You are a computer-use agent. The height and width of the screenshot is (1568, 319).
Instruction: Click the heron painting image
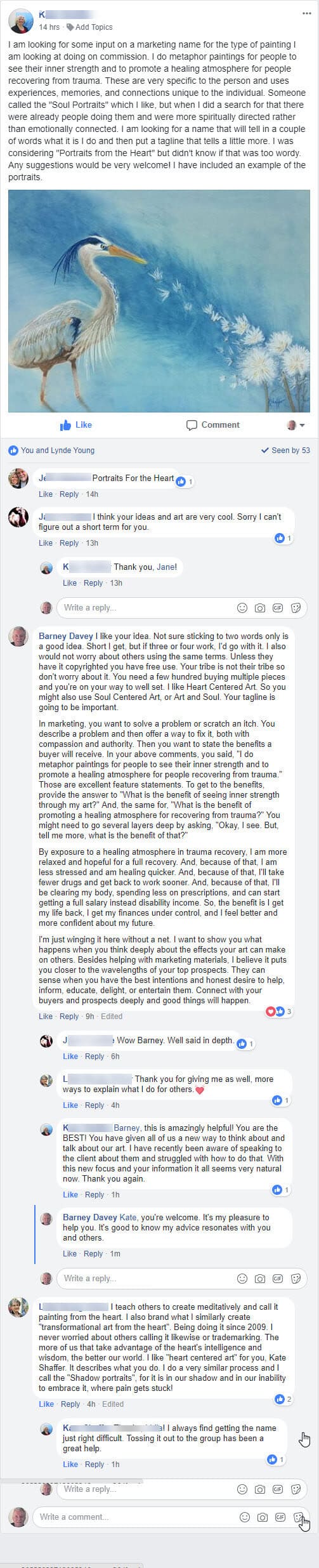coord(159,301)
